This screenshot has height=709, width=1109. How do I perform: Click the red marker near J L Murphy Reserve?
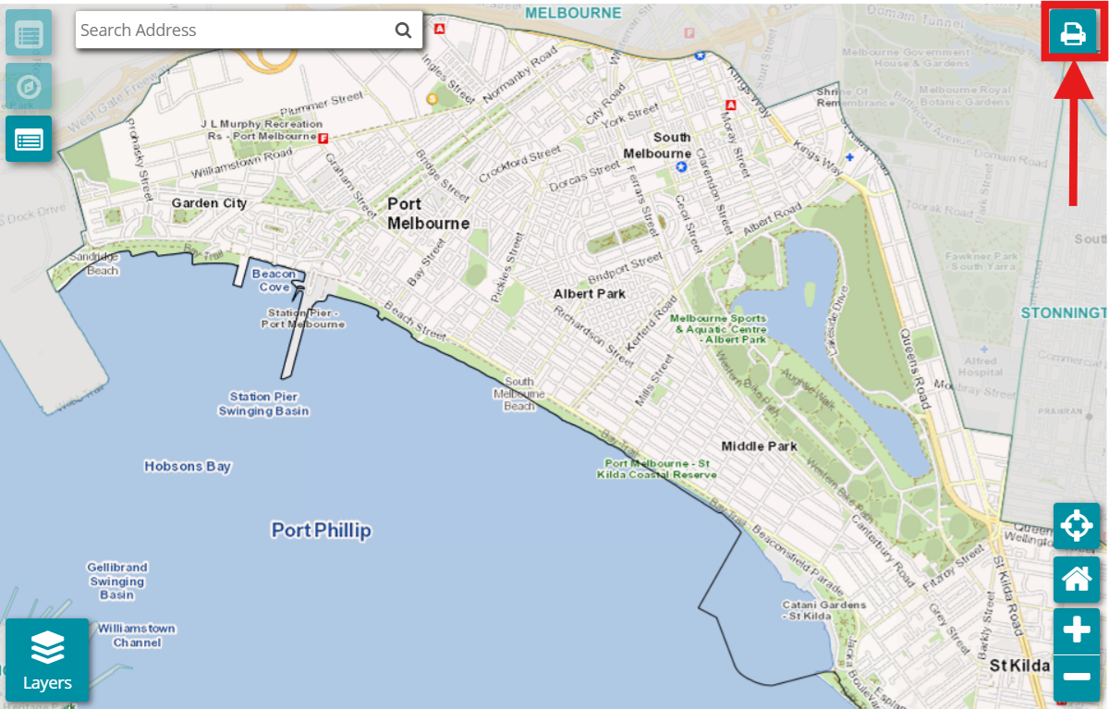tap(323, 139)
